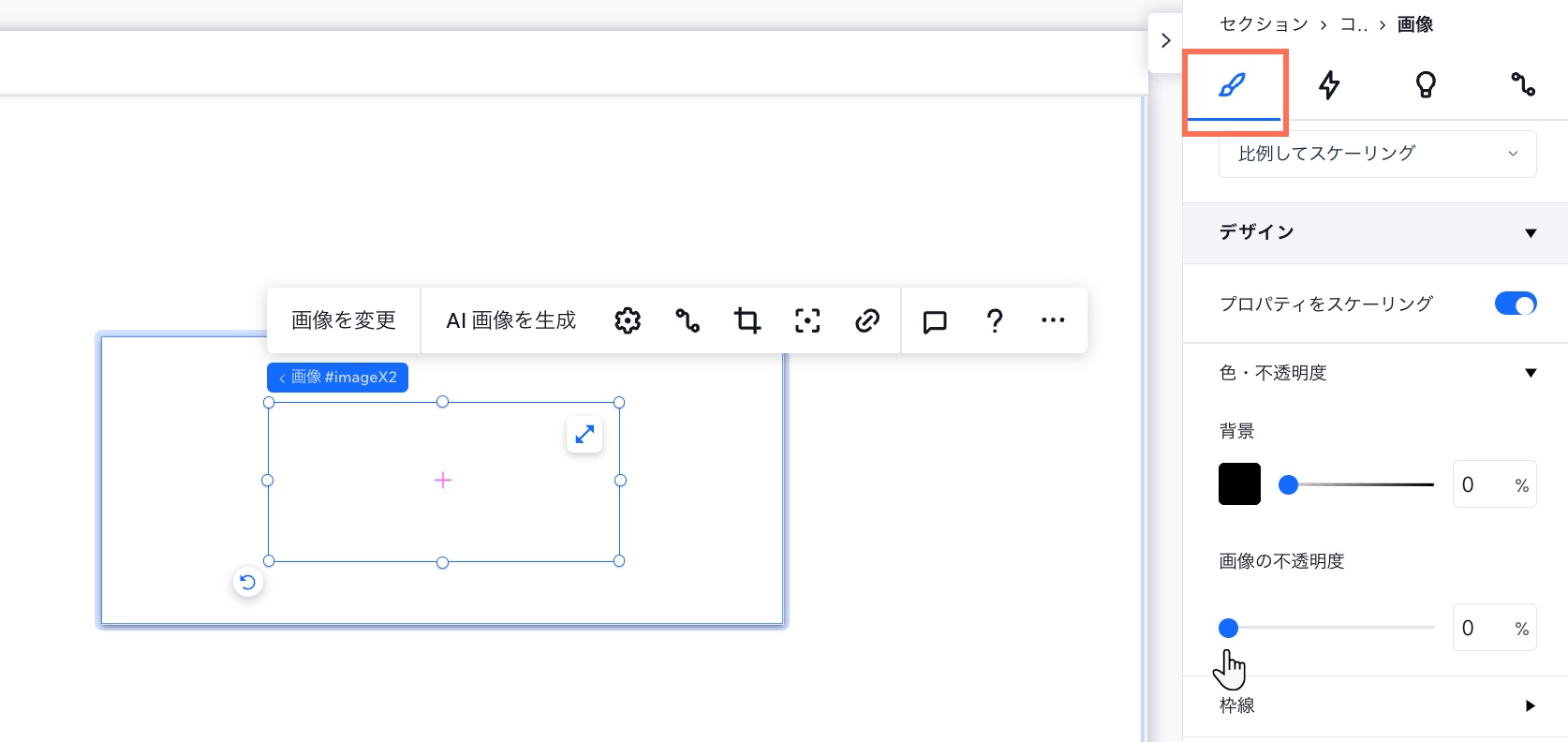Open image settings gear in floating toolbar

click(628, 320)
